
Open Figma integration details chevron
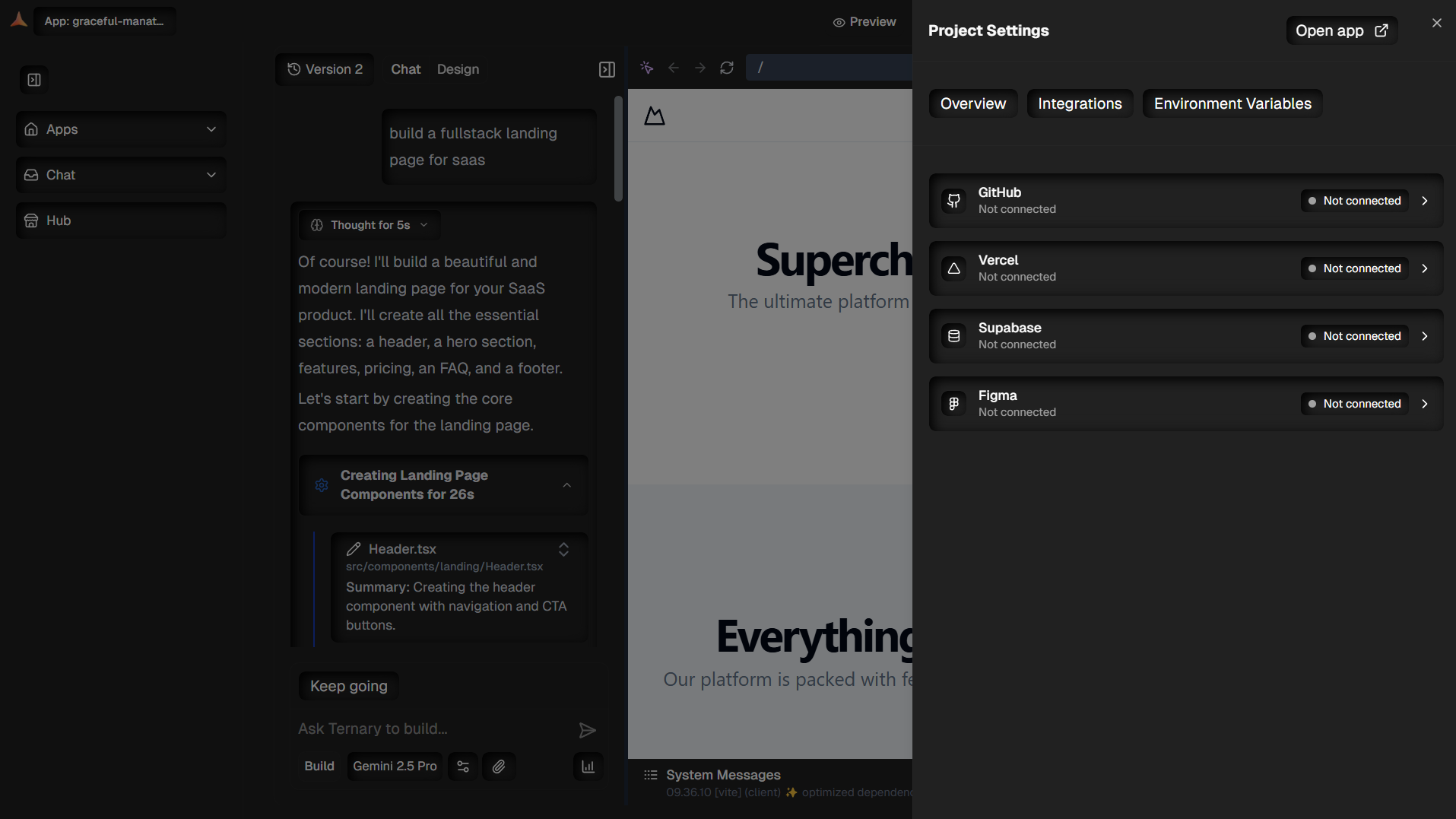coord(1425,404)
